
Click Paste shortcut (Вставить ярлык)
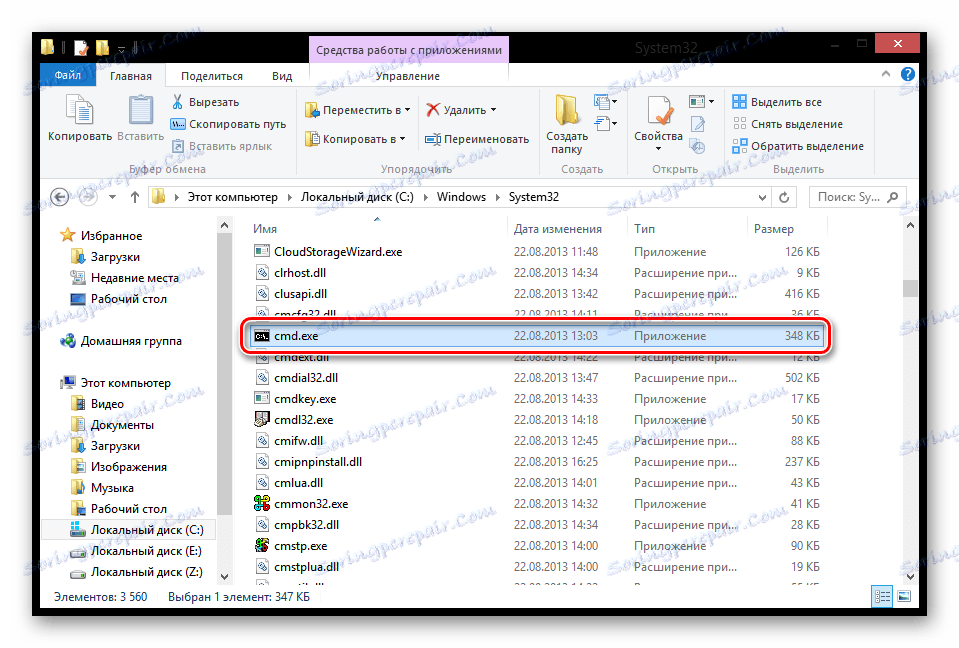(x=221, y=146)
